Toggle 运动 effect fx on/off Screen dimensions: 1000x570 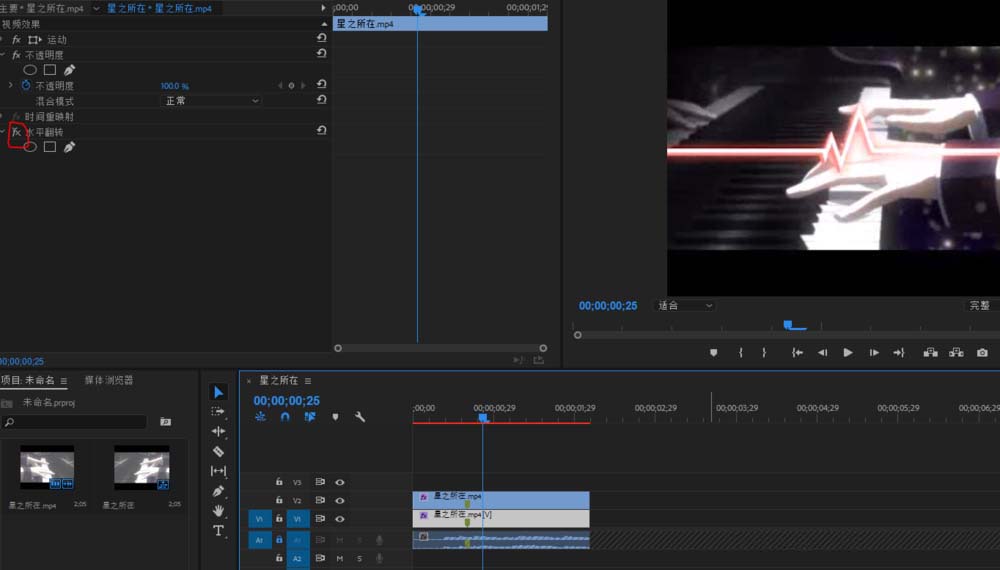pos(17,40)
